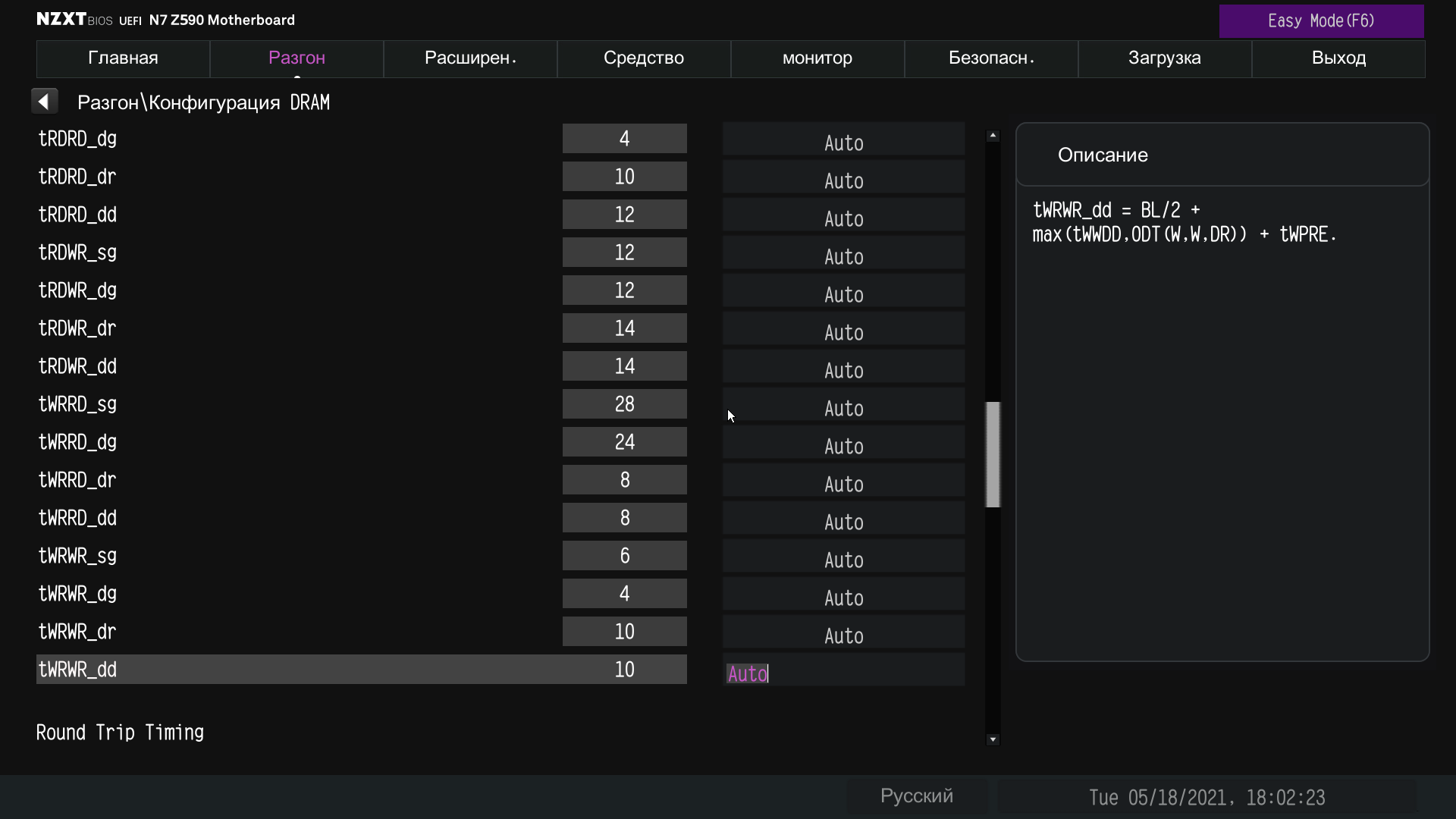The image size is (1456, 819).
Task: Open the Главная tab
Action: click(123, 58)
